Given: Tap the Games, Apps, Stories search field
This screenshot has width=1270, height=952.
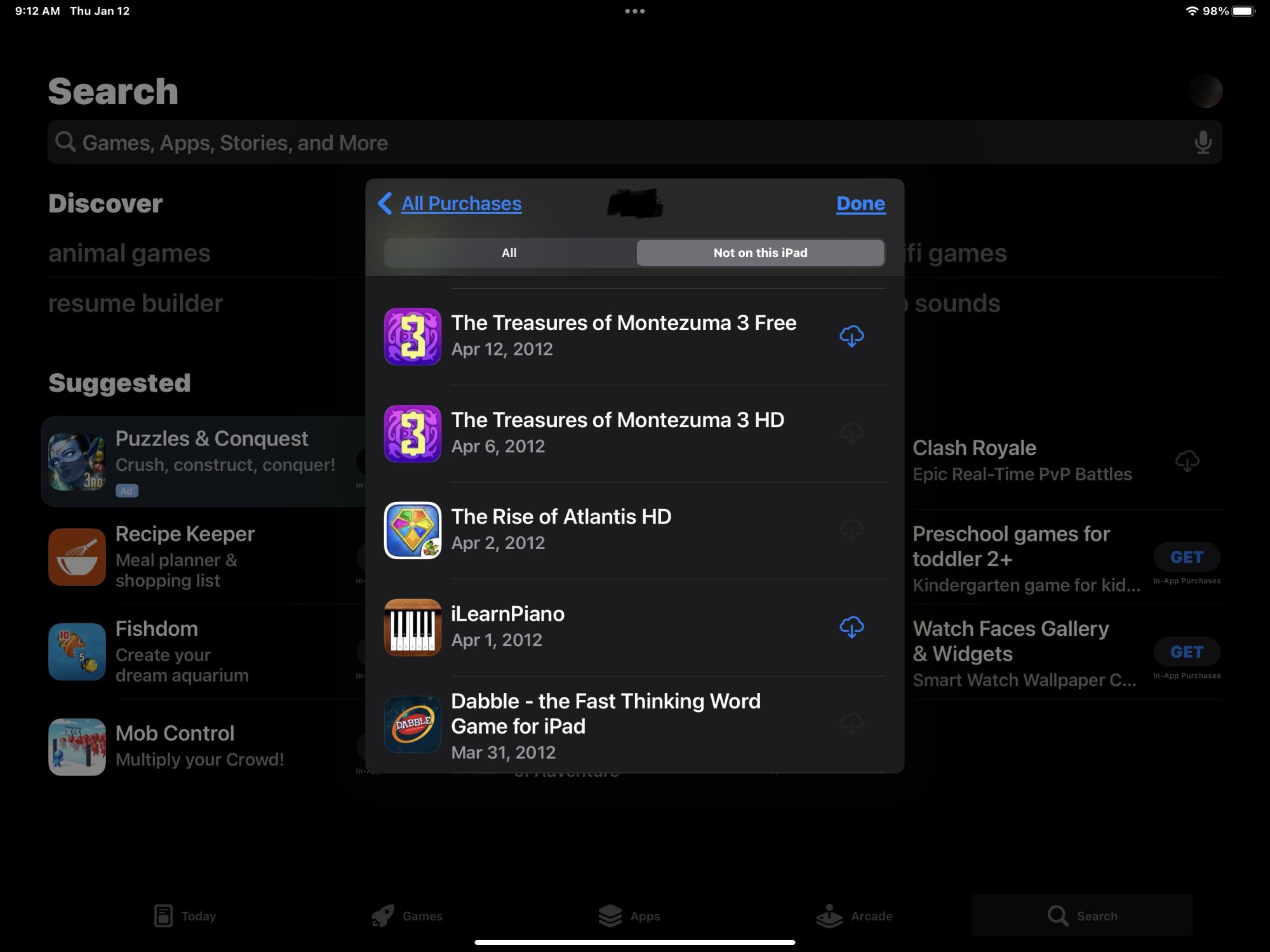Looking at the screenshot, I should click(x=635, y=142).
